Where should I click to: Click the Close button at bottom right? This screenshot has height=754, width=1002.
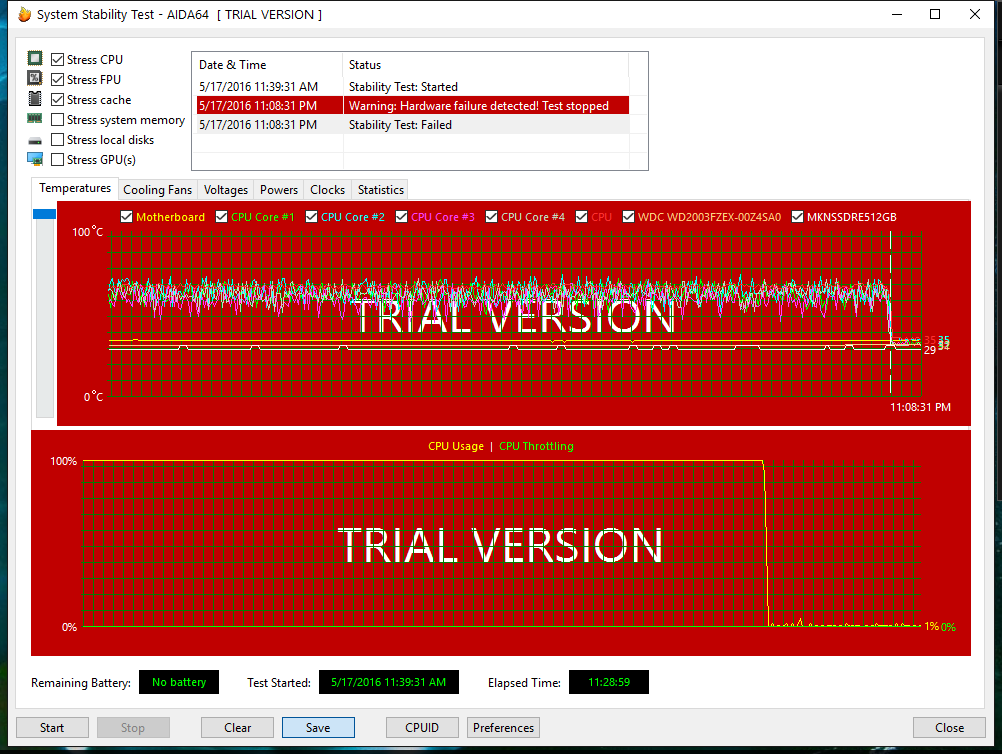coord(949,727)
